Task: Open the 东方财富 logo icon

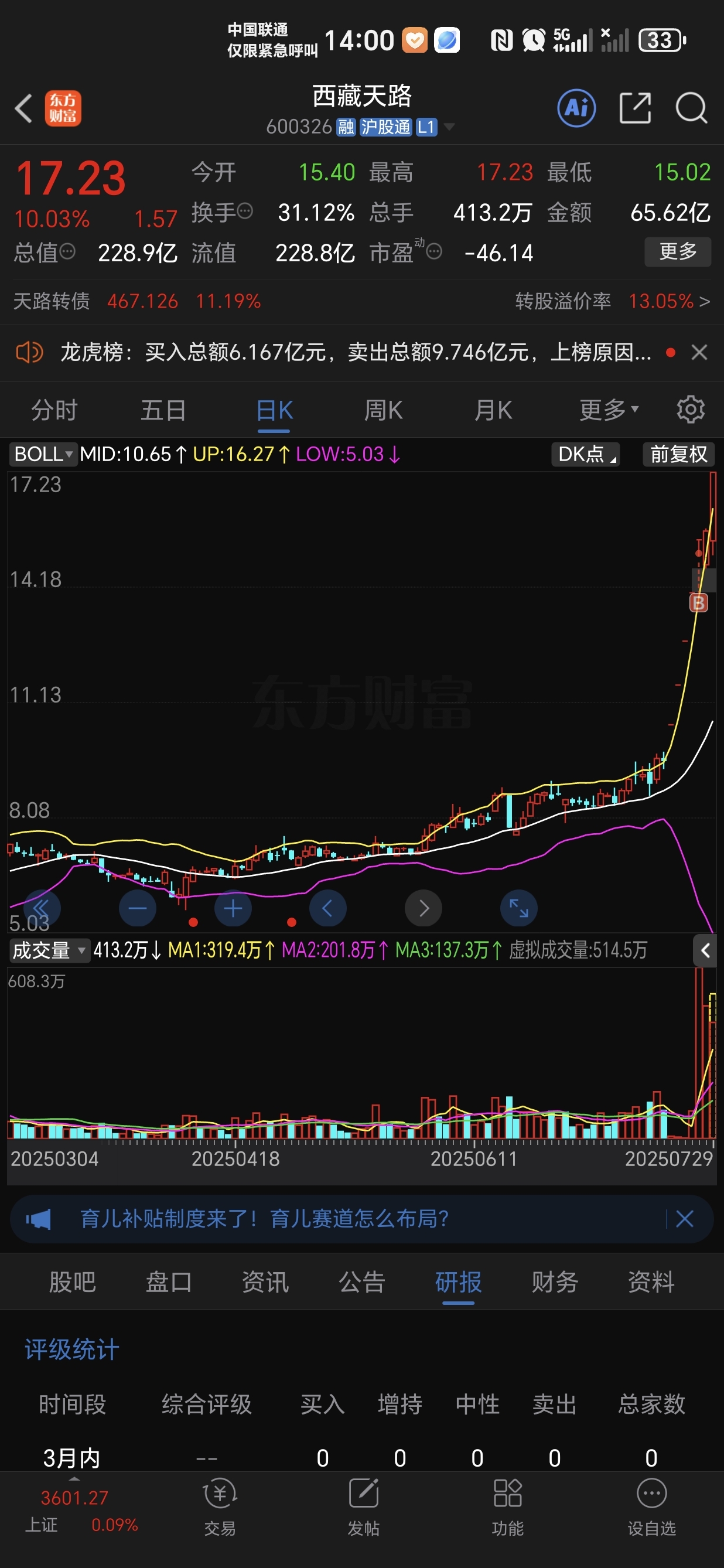Action: 63,108
